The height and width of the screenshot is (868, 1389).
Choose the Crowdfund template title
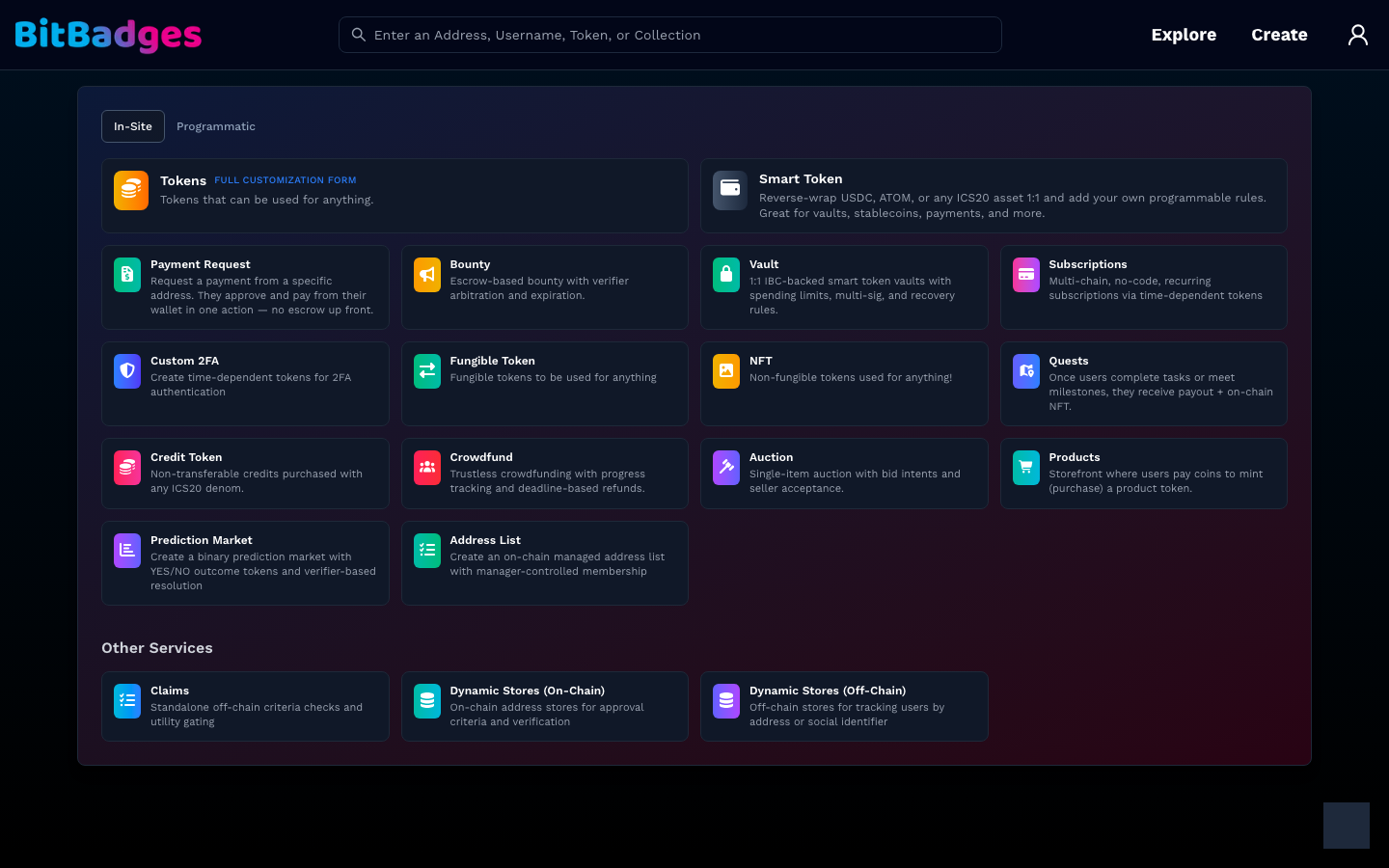[481, 457]
